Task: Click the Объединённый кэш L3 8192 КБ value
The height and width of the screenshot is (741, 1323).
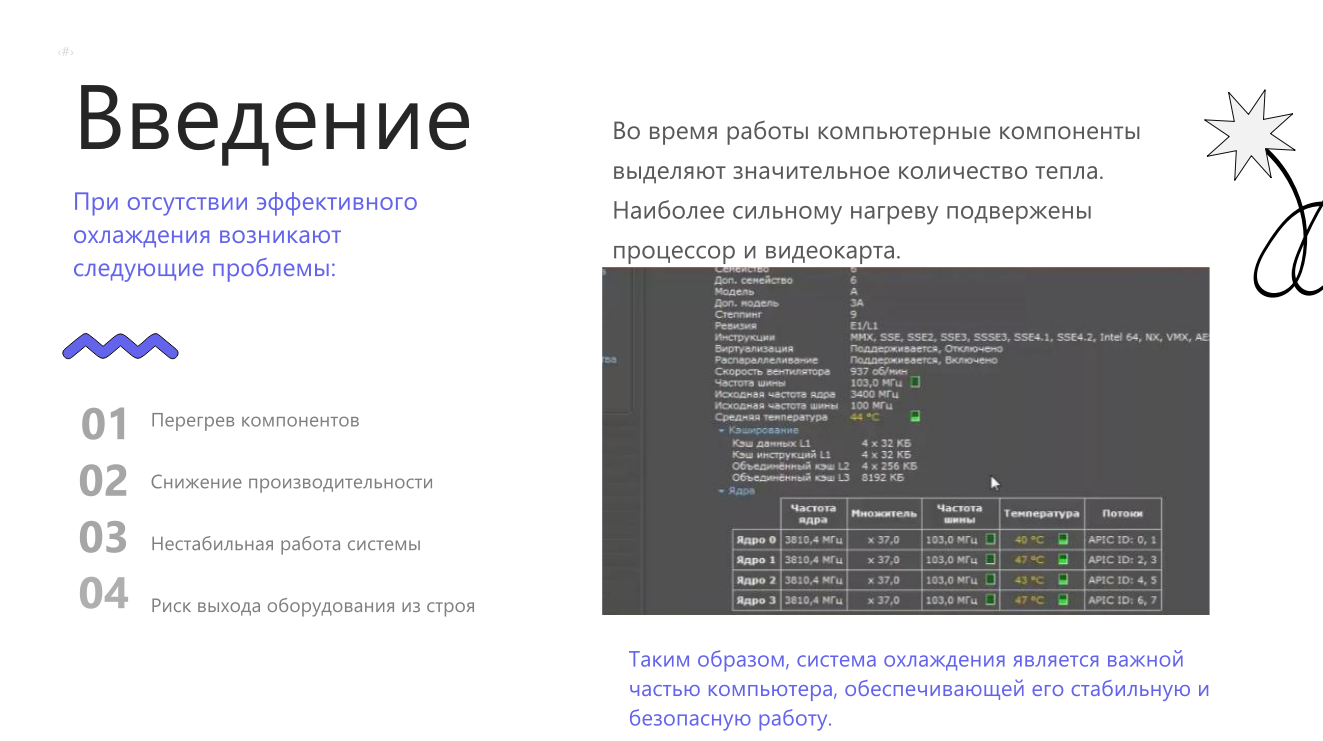Action: point(882,477)
